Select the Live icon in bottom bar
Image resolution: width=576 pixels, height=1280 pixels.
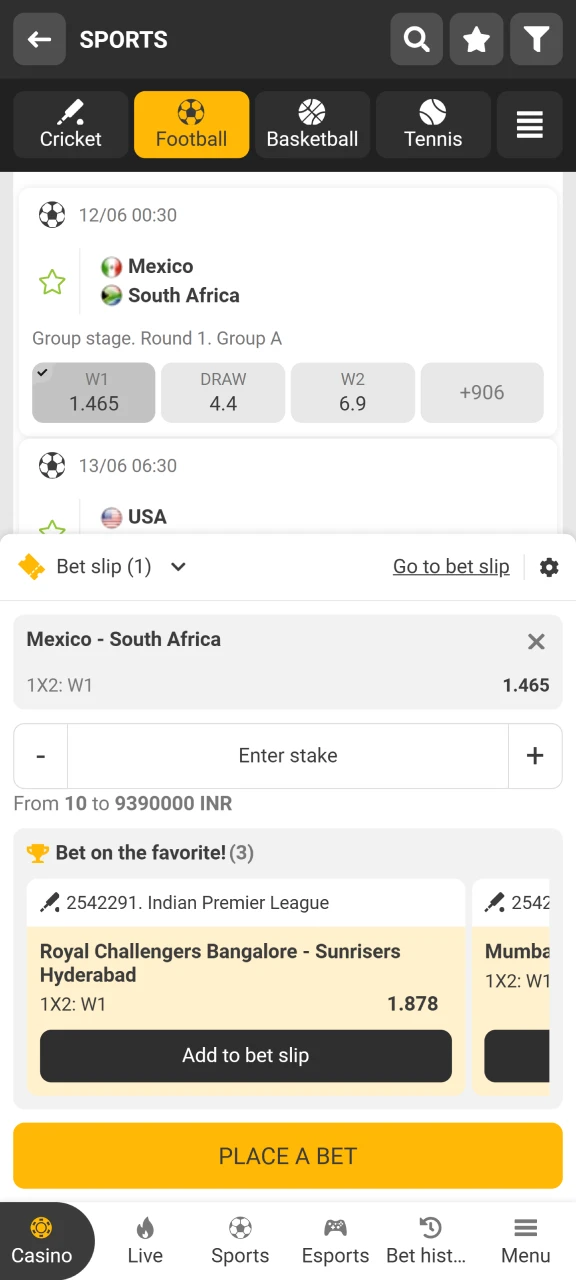(x=145, y=1240)
